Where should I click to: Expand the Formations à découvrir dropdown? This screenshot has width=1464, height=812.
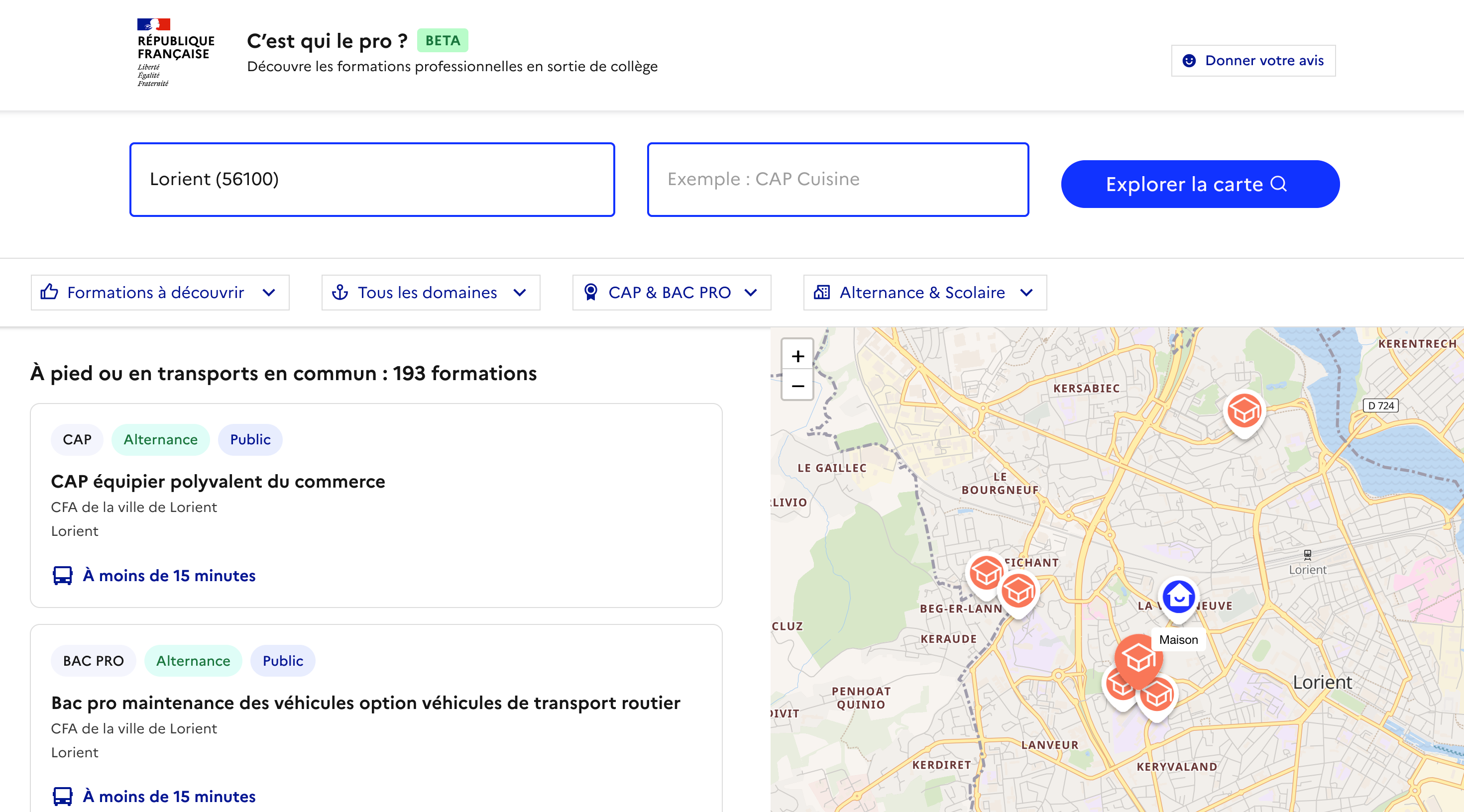[160, 293]
